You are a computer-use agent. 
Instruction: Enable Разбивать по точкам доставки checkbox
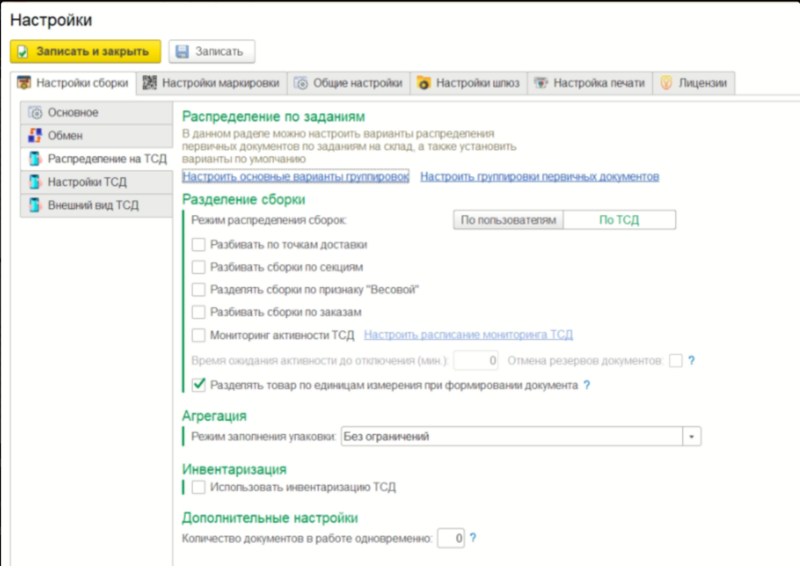tap(199, 244)
